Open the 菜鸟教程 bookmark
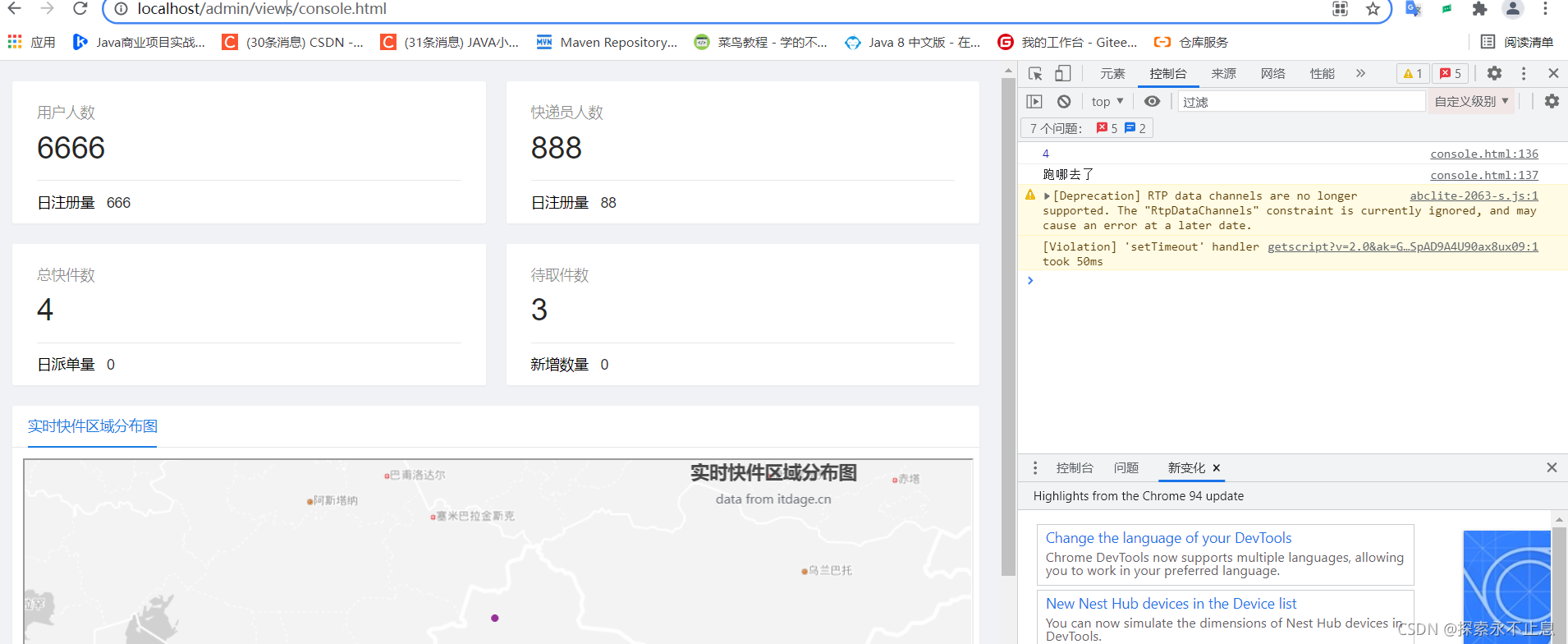Screen dimensions: 1568x644 pyautogui.click(x=761, y=42)
